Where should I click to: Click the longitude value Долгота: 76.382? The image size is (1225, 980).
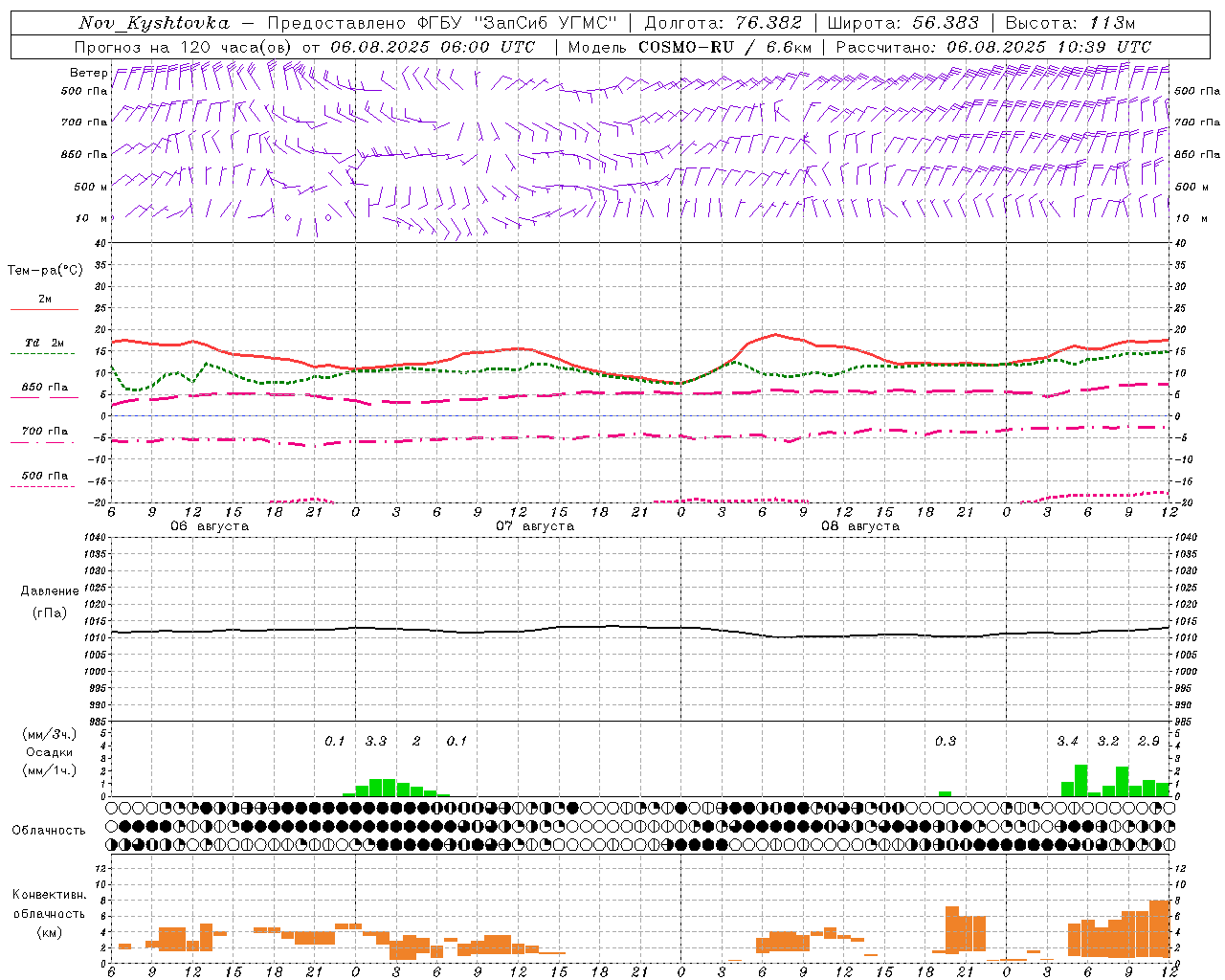[x=723, y=23]
